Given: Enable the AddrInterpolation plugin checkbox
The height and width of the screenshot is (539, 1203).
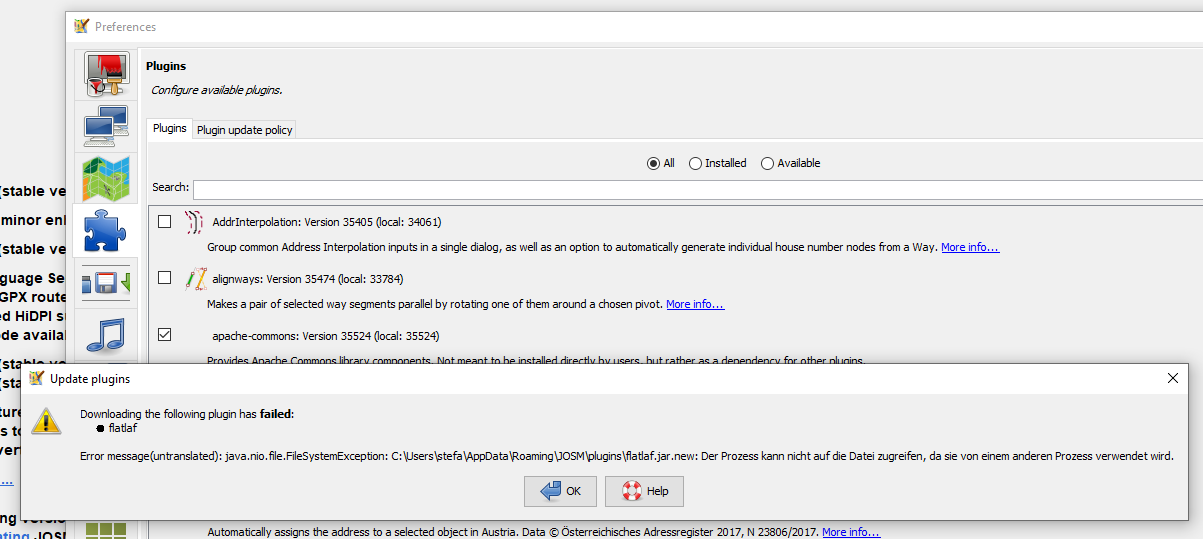Looking at the screenshot, I should pyautogui.click(x=165, y=222).
